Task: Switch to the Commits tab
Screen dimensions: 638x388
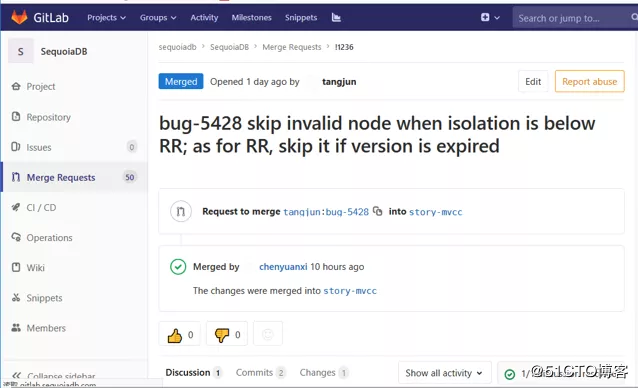Action: [260, 373]
